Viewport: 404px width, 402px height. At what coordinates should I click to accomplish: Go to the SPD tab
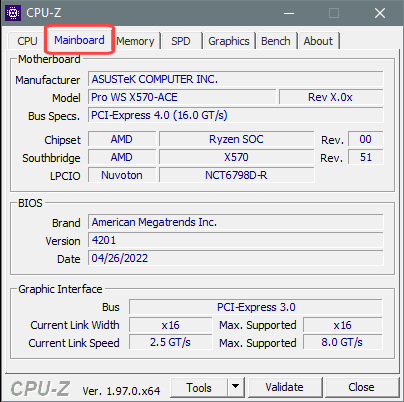click(181, 41)
